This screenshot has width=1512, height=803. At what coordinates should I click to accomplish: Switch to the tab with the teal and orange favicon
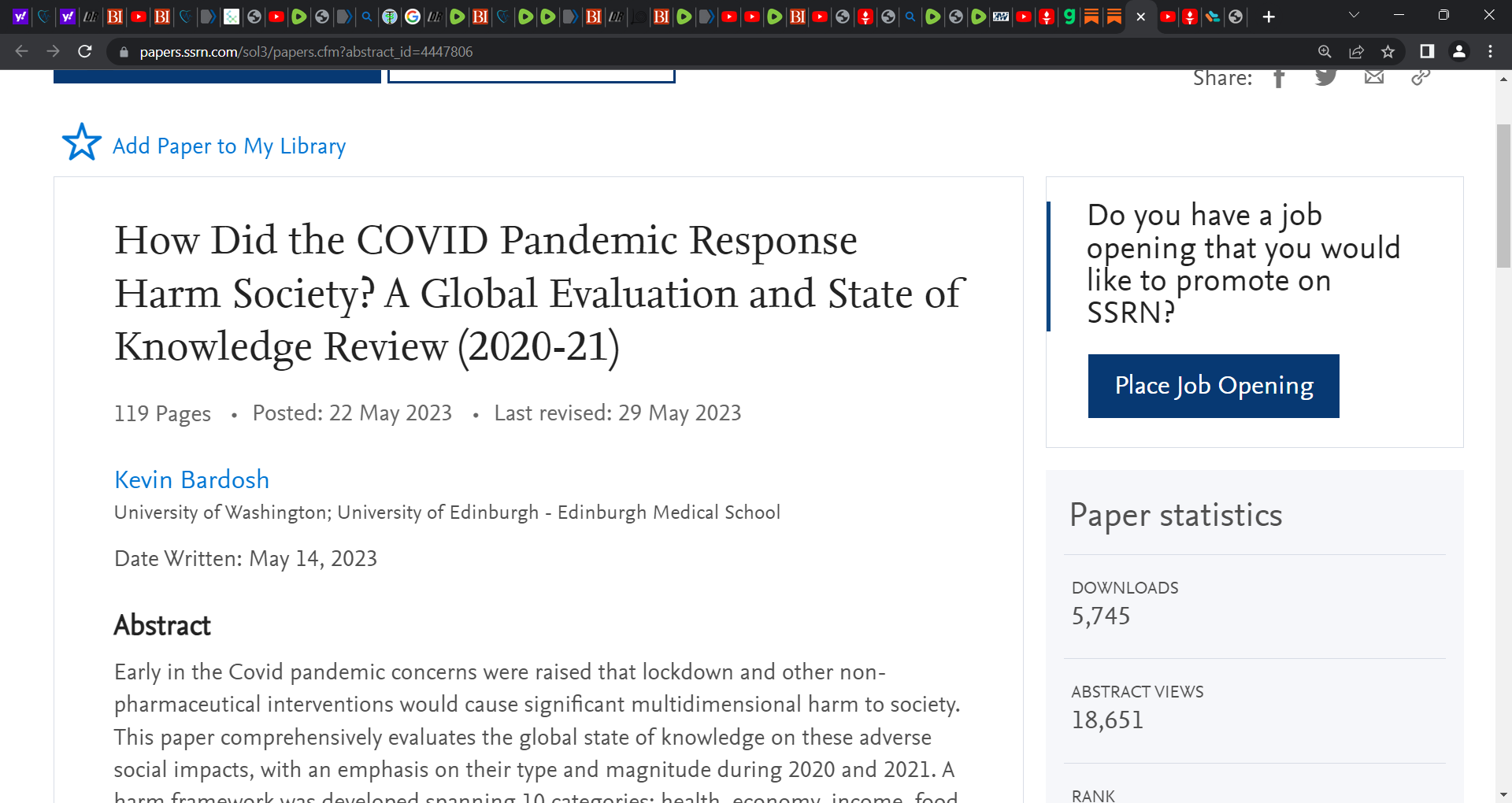tap(1213, 17)
